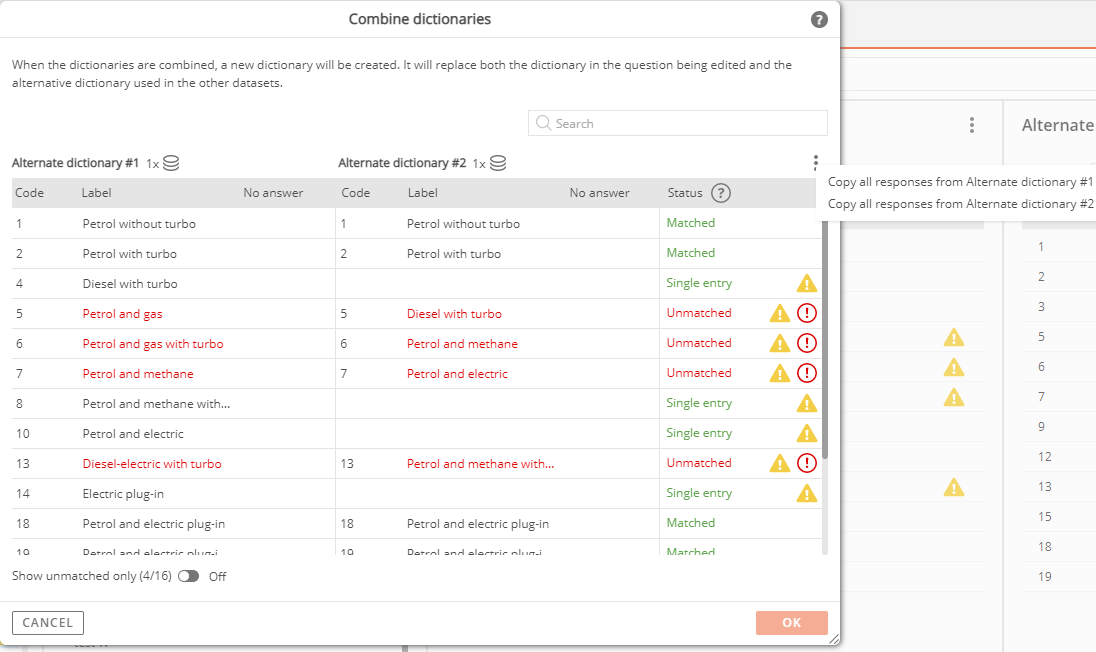
Task: Click warning triangle beside background row 7
Action: 953,398
